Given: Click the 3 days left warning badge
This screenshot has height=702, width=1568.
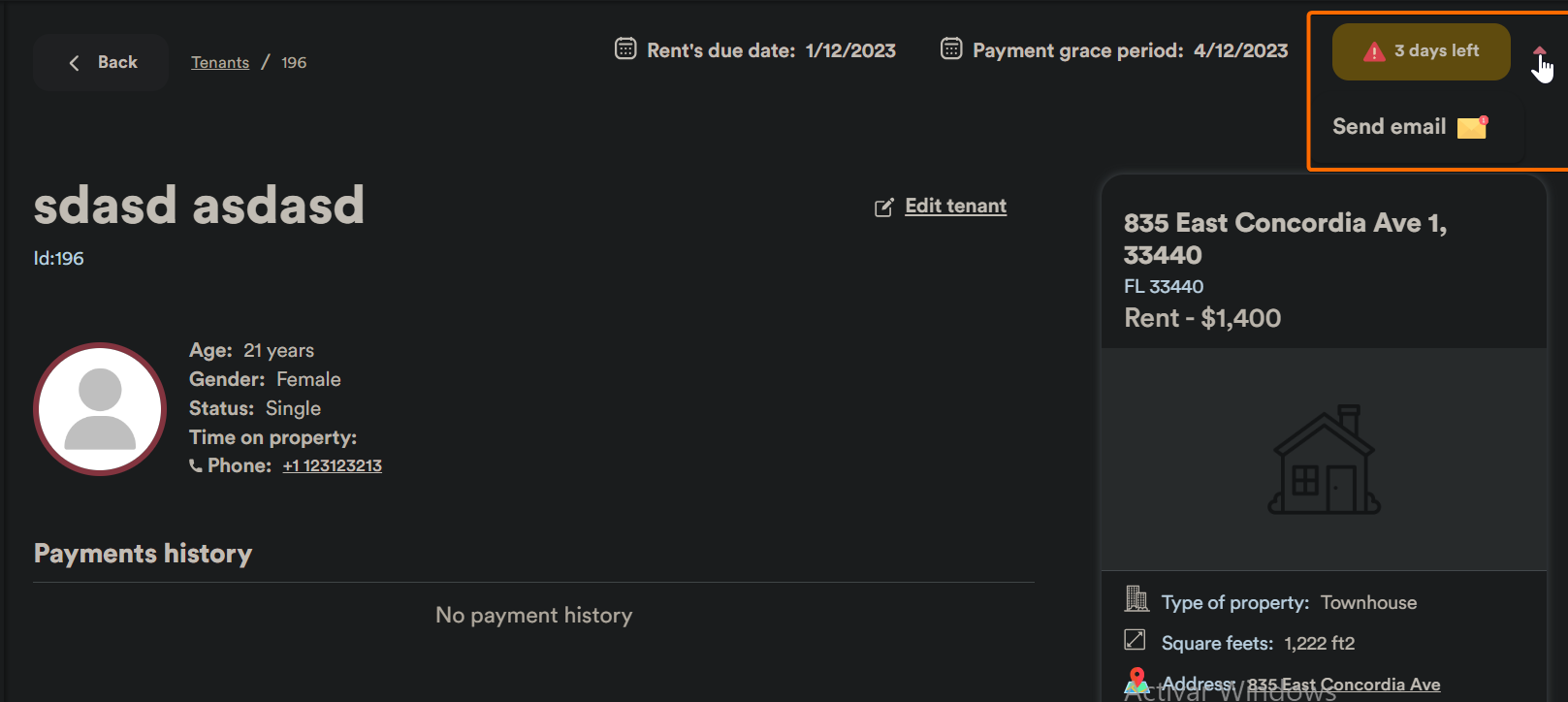Looking at the screenshot, I should (x=1421, y=51).
